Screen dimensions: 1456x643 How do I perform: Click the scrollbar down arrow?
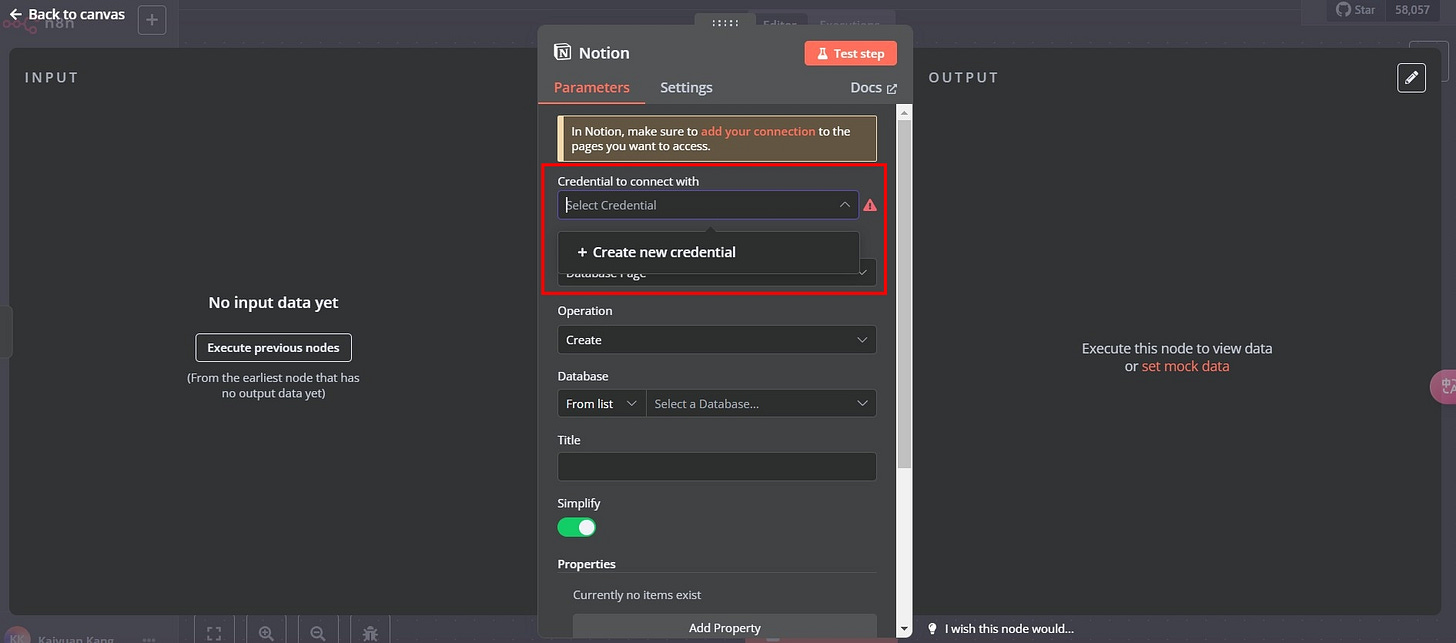(904, 629)
